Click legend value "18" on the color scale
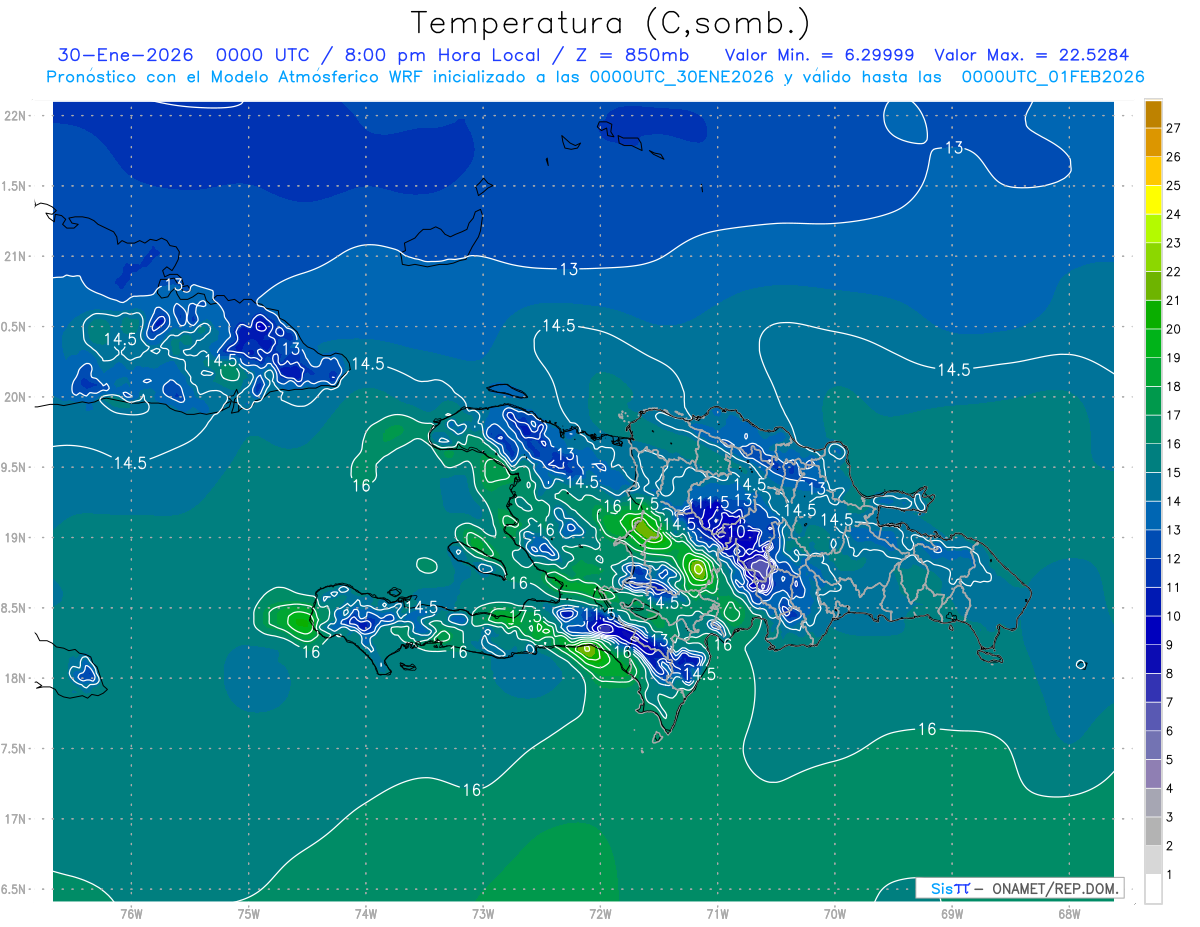The height and width of the screenshot is (927, 1200). pos(1173,387)
